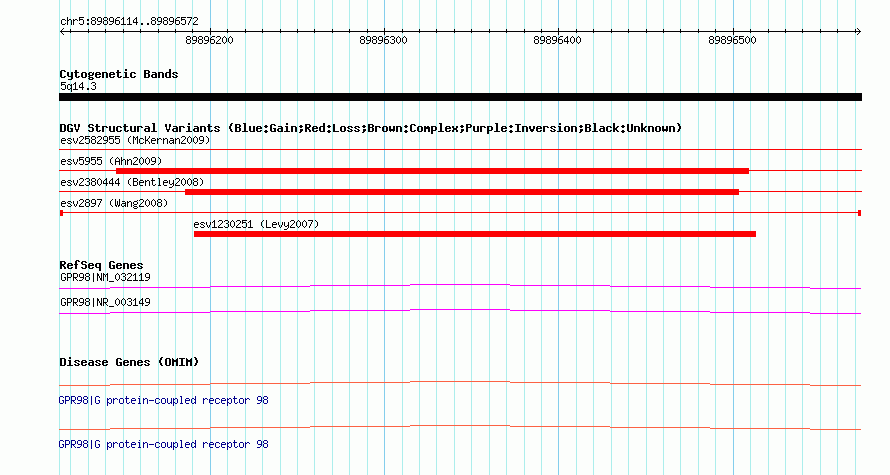The width and height of the screenshot is (890, 475).
Task: Open the GPR98|NM_032119 transcript label
Action: tap(106, 278)
